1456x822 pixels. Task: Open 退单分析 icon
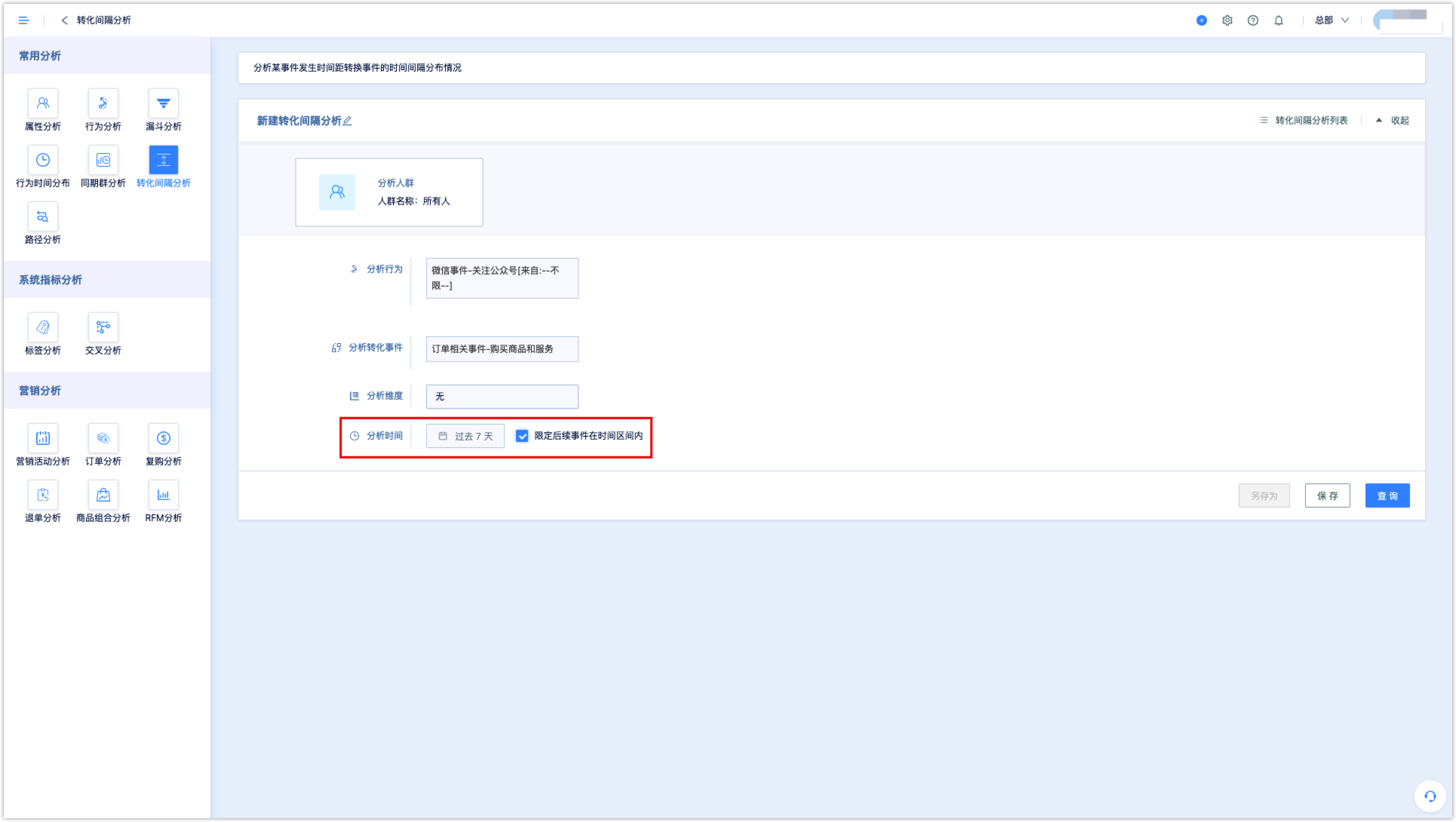click(x=42, y=495)
